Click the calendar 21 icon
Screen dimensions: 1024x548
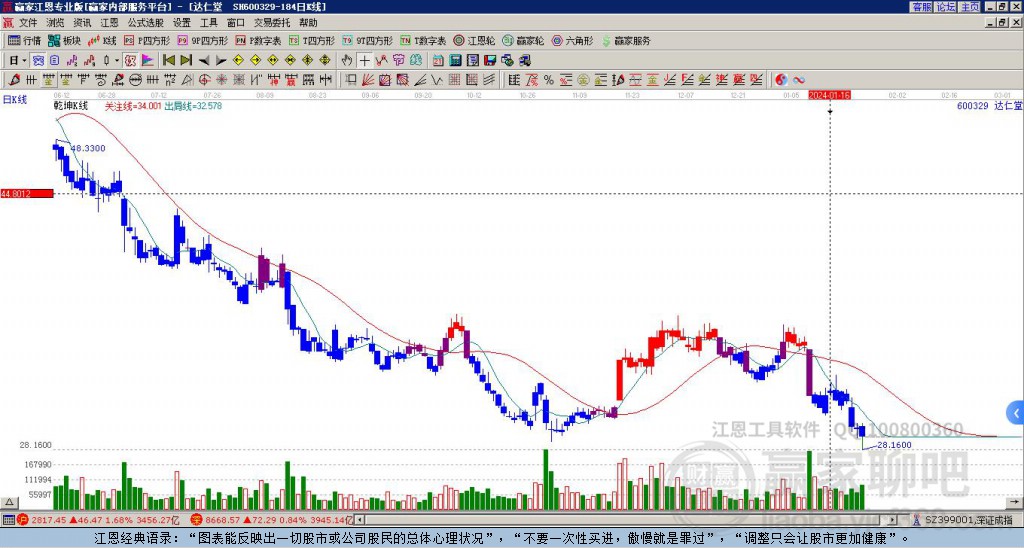(438, 61)
